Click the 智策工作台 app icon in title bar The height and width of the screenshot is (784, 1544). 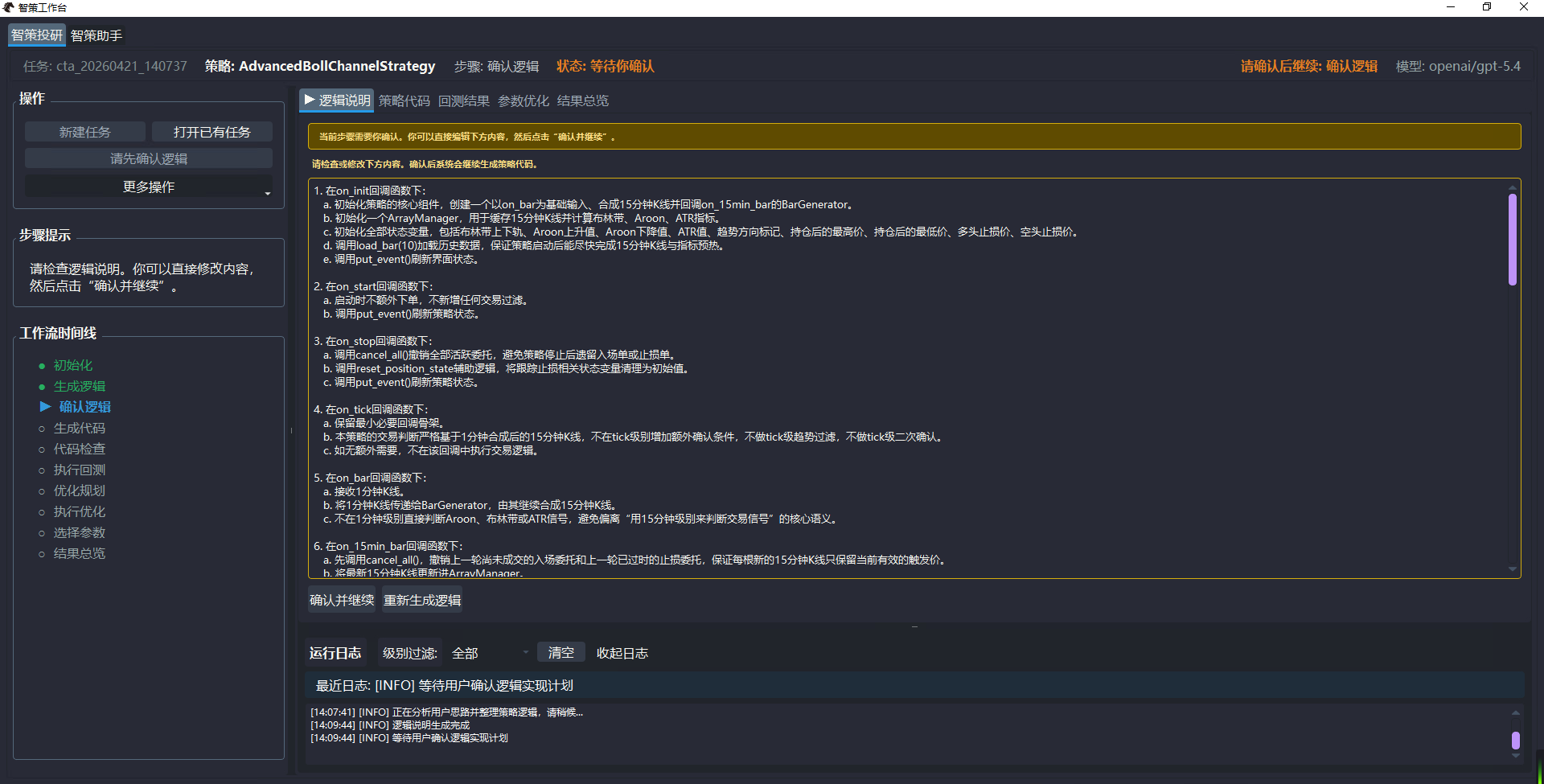tap(8, 7)
